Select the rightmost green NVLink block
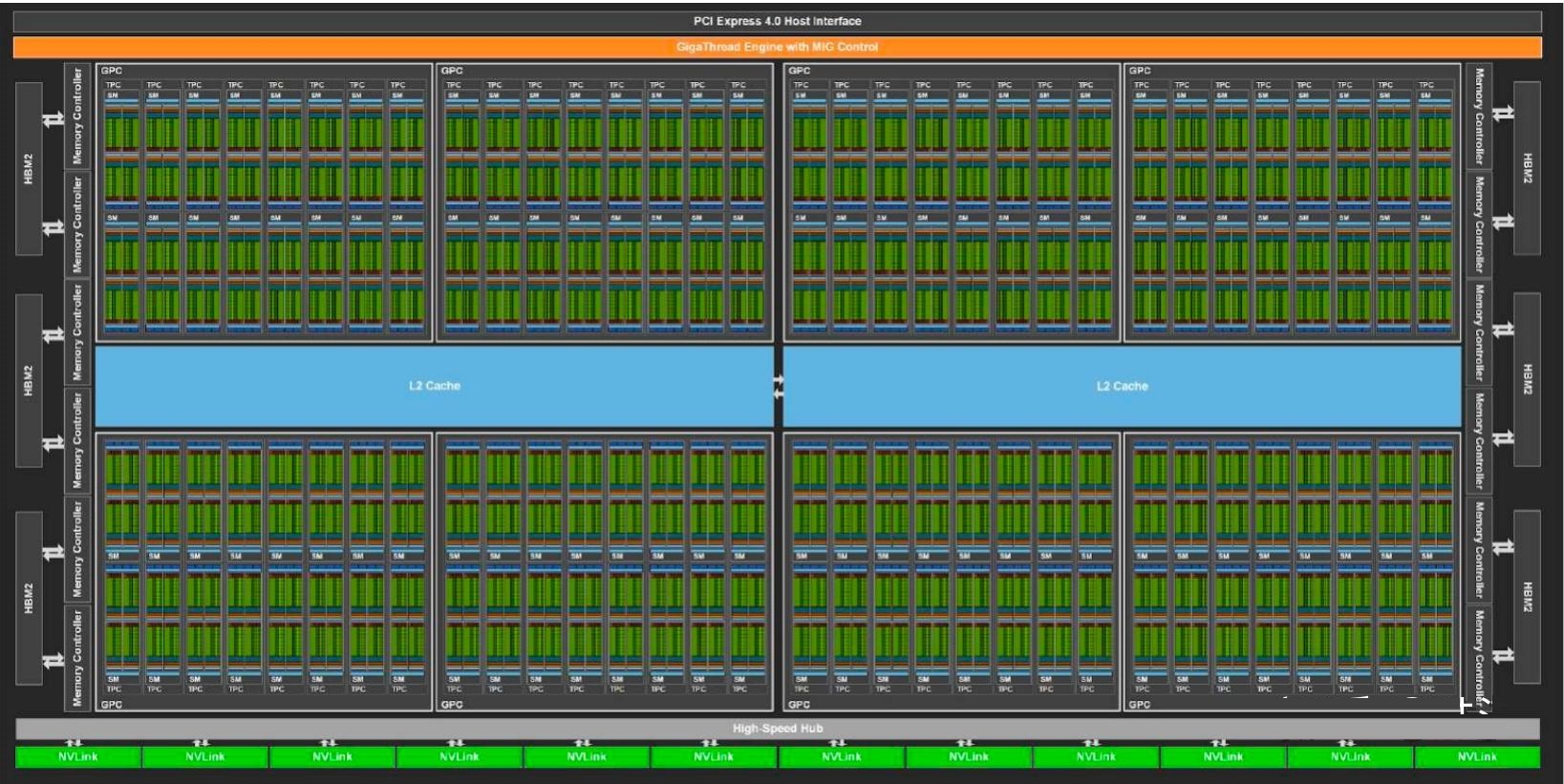This screenshot has height=784, width=1564. click(1477, 757)
